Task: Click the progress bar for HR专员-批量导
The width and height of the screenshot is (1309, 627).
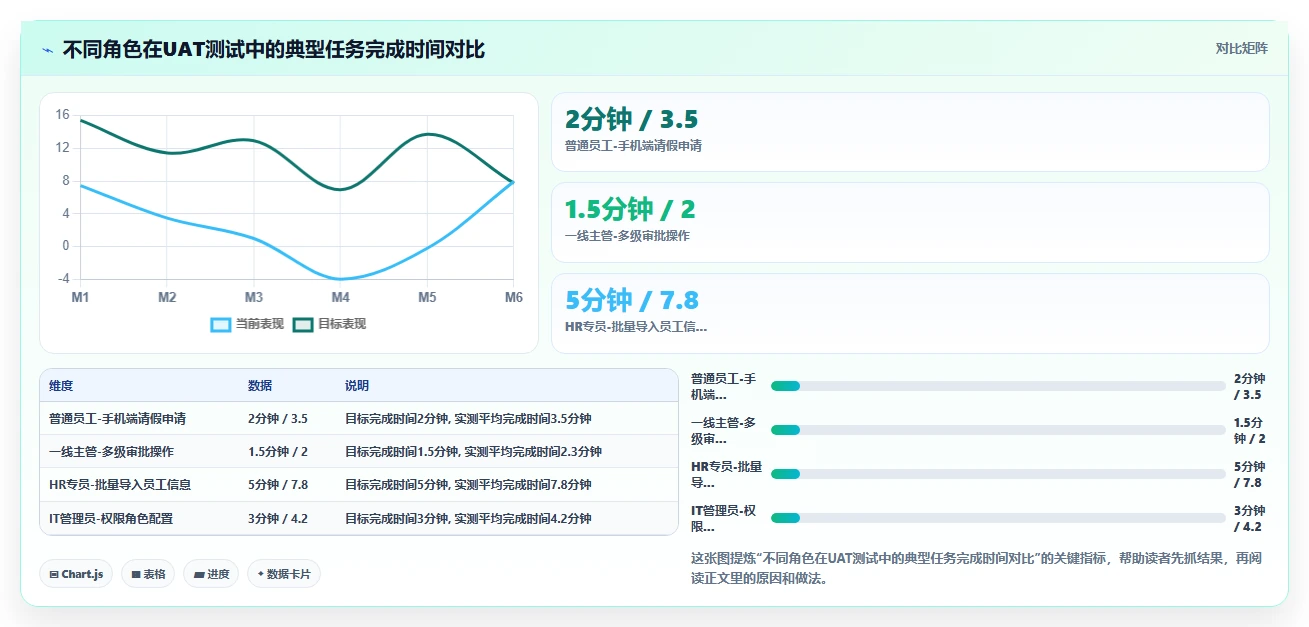Action: 998,474
